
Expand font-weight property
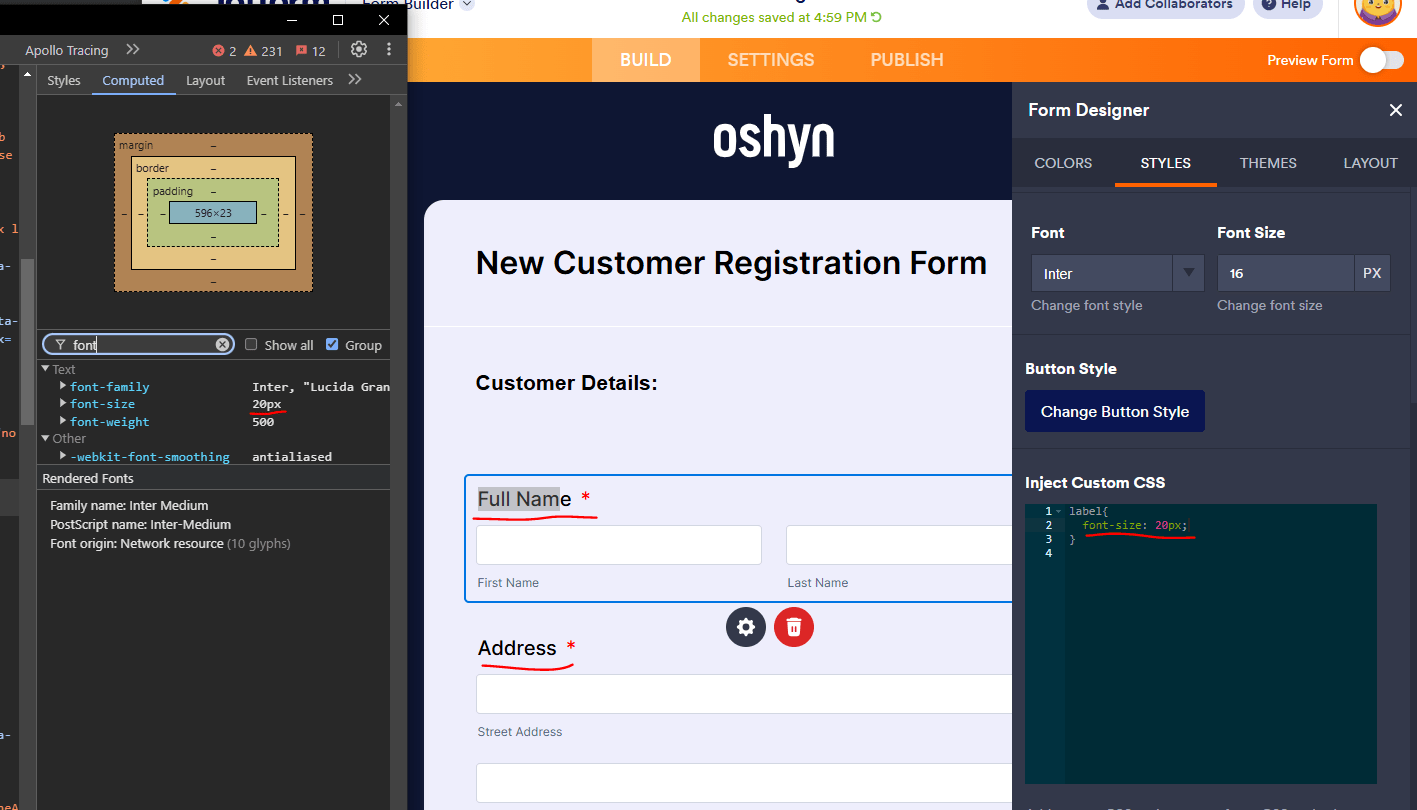(x=63, y=421)
